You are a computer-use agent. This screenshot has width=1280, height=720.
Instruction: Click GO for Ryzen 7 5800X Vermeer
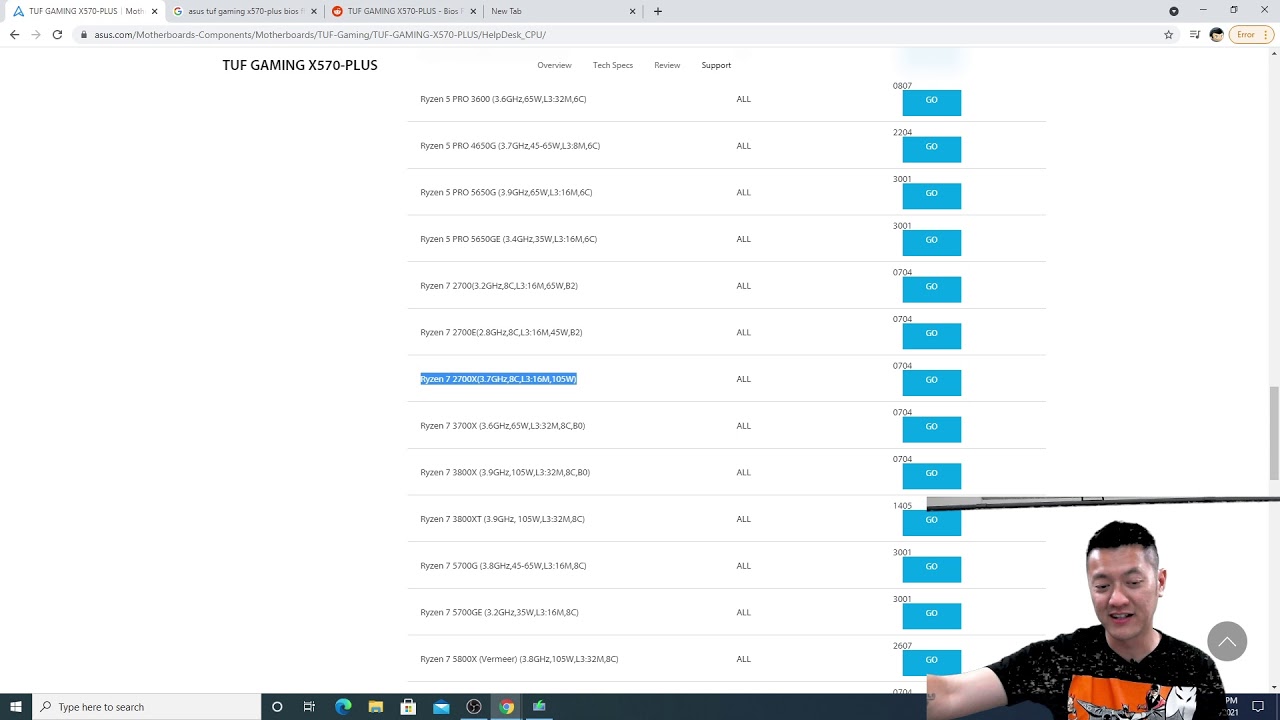[x=931, y=661]
